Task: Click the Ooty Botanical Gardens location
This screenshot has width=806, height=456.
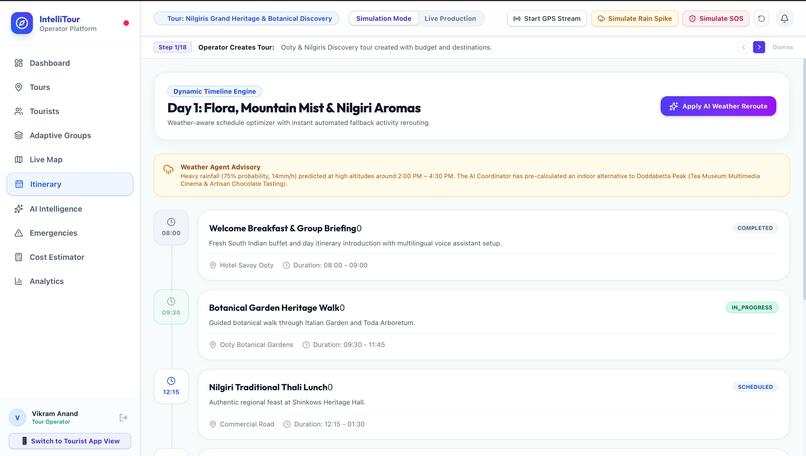Action: coord(251,345)
